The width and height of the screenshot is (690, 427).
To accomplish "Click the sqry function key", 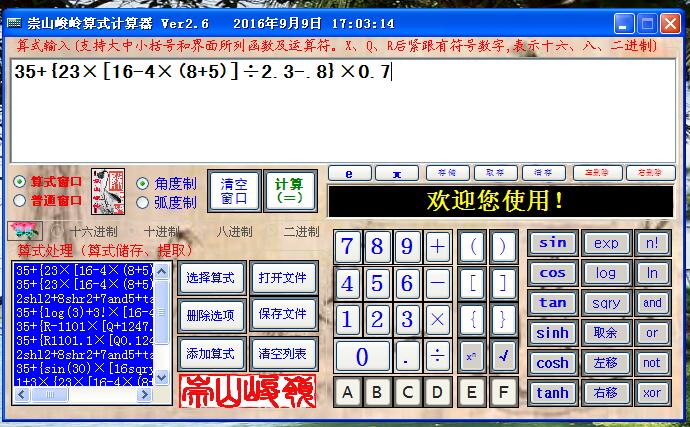I will tap(606, 303).
